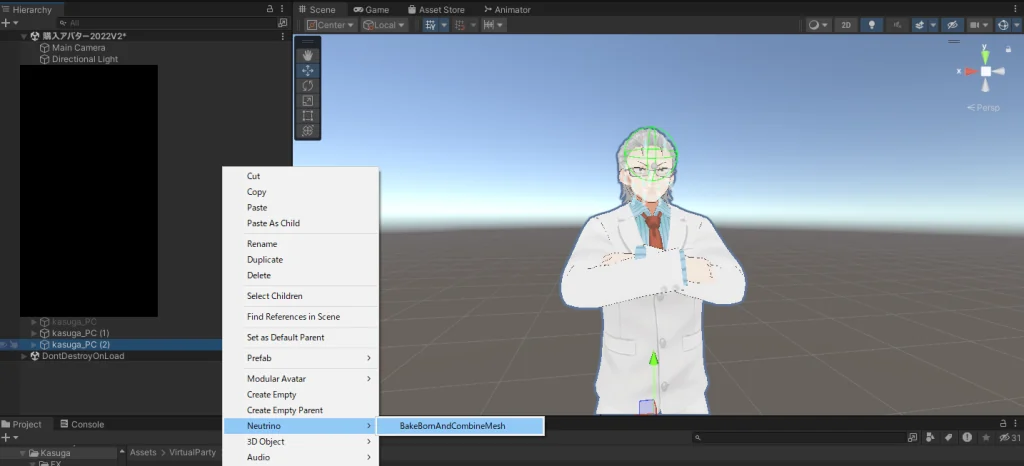
Task: Toggle visibility eye of kasuga_PC (2)
Action: click(x=4, y=345)
